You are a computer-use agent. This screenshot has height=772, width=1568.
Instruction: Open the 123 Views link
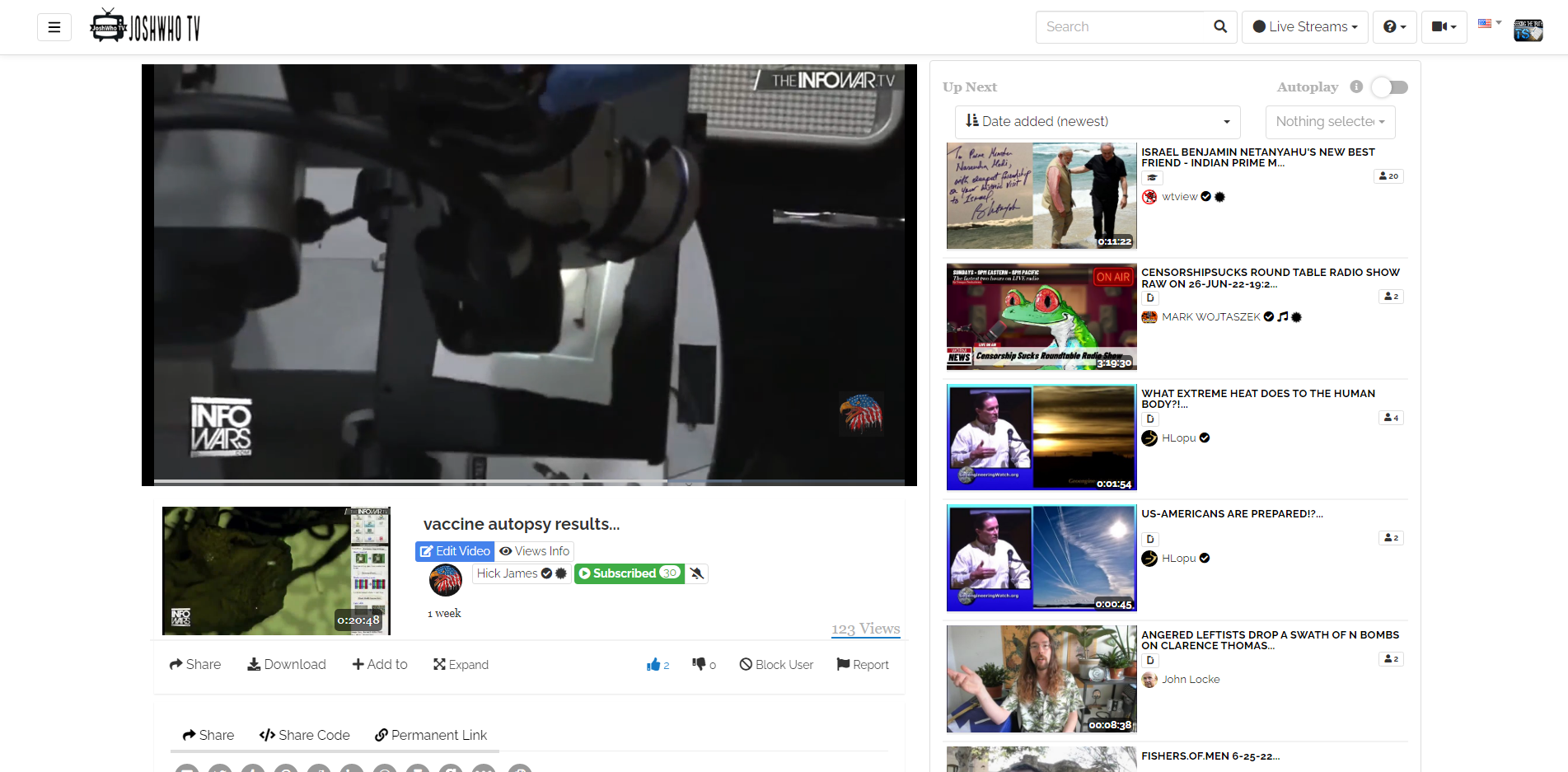pos(865,629)
